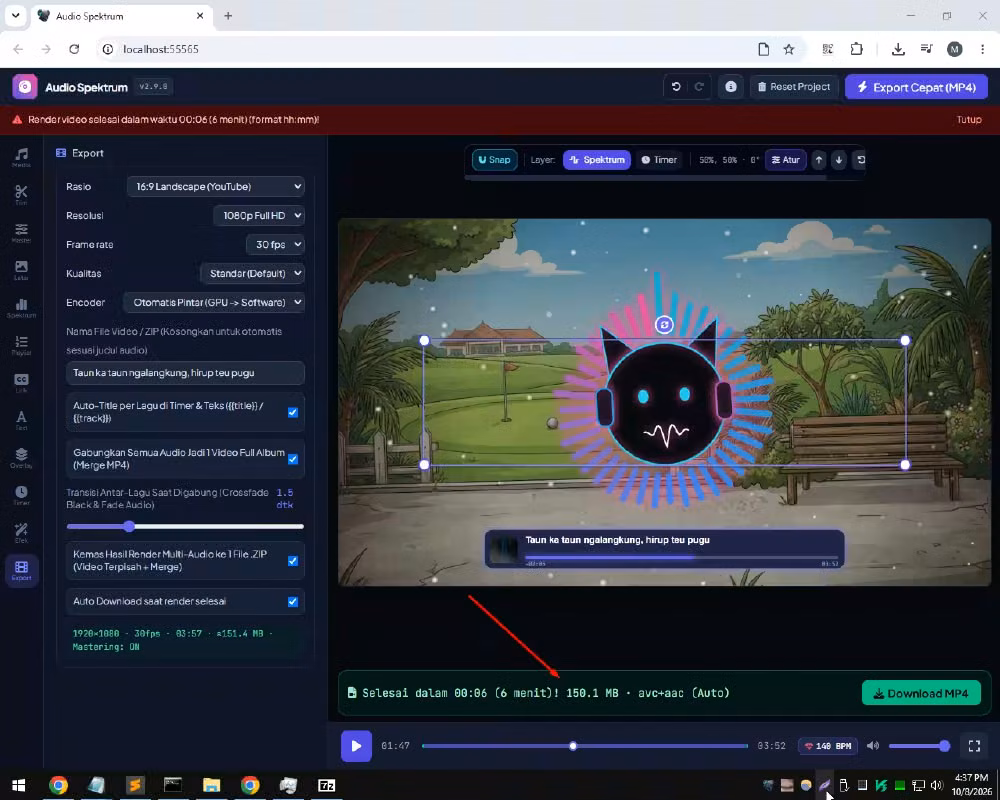This screenshot has width=1000, height=800.
Task: Open the Timer clock panel in sidebar
Action: 21,495
